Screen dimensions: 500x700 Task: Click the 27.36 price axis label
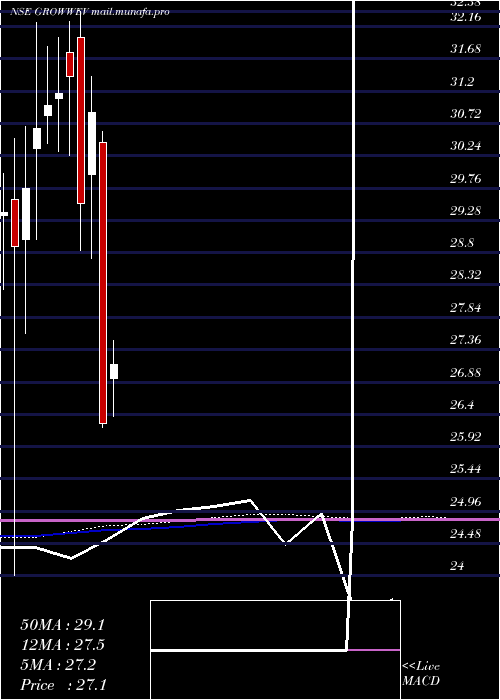(x=466, y=340)
